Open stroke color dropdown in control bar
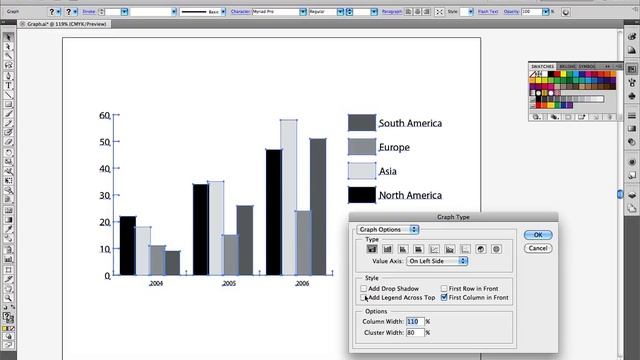Screen dimensions: 640x360 click(x=75, y=12)
